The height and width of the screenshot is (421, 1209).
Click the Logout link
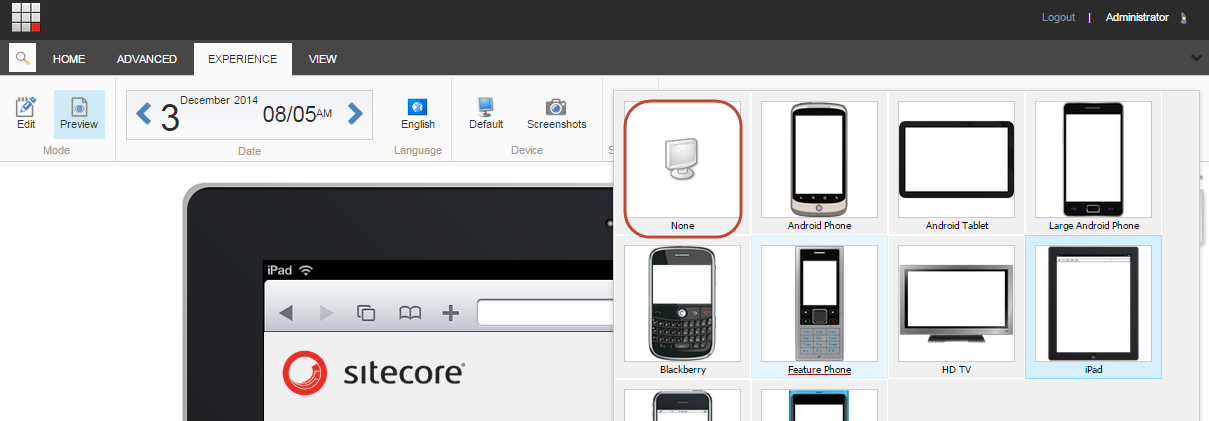point(1058,17)
